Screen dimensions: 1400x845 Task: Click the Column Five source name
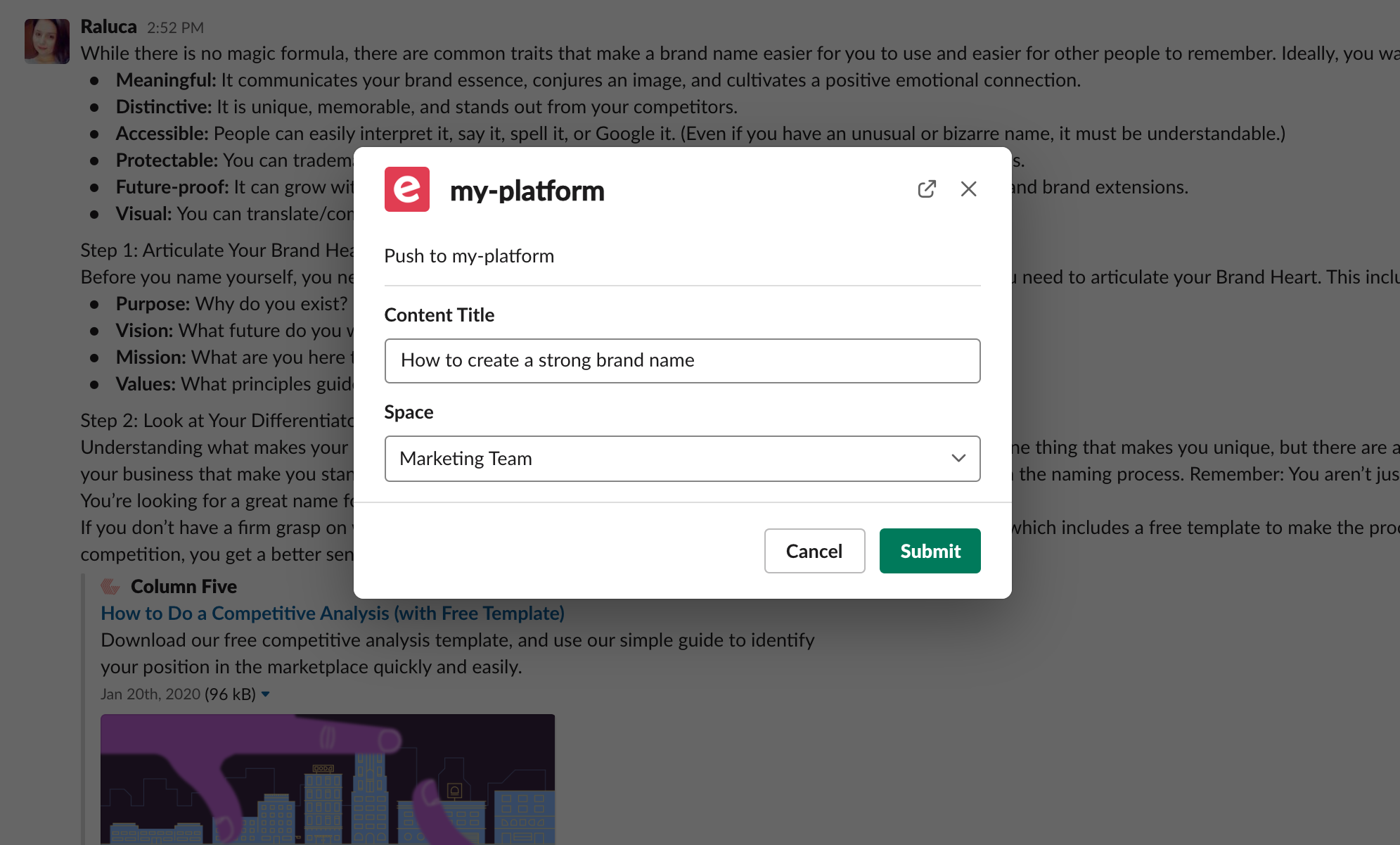(184, 586)
